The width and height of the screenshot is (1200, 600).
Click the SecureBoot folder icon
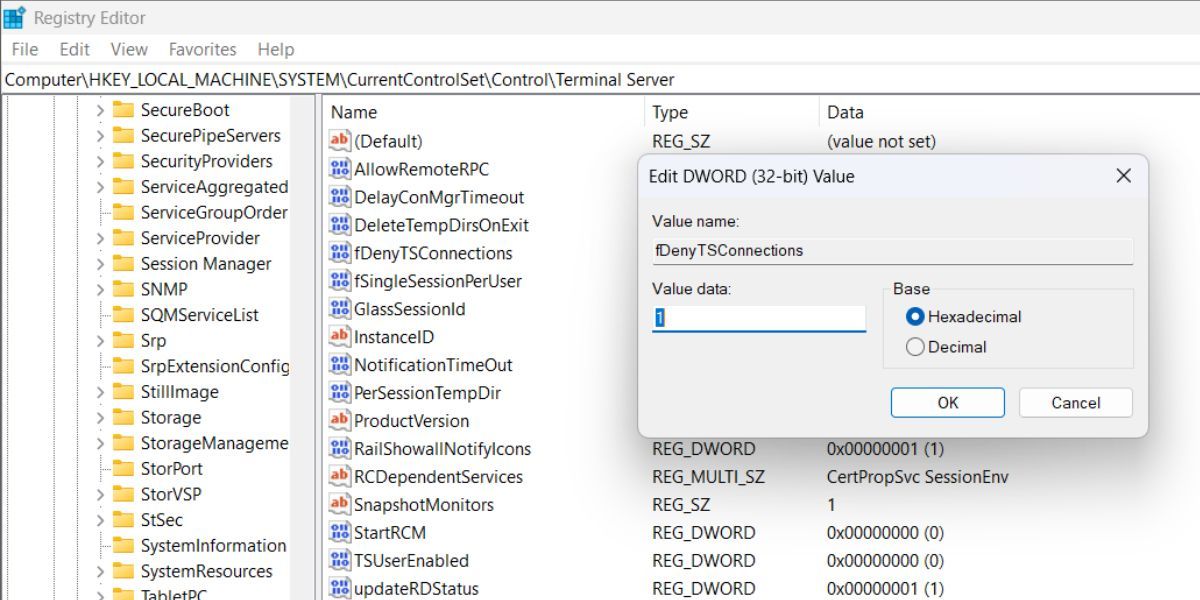pos(123,110)
